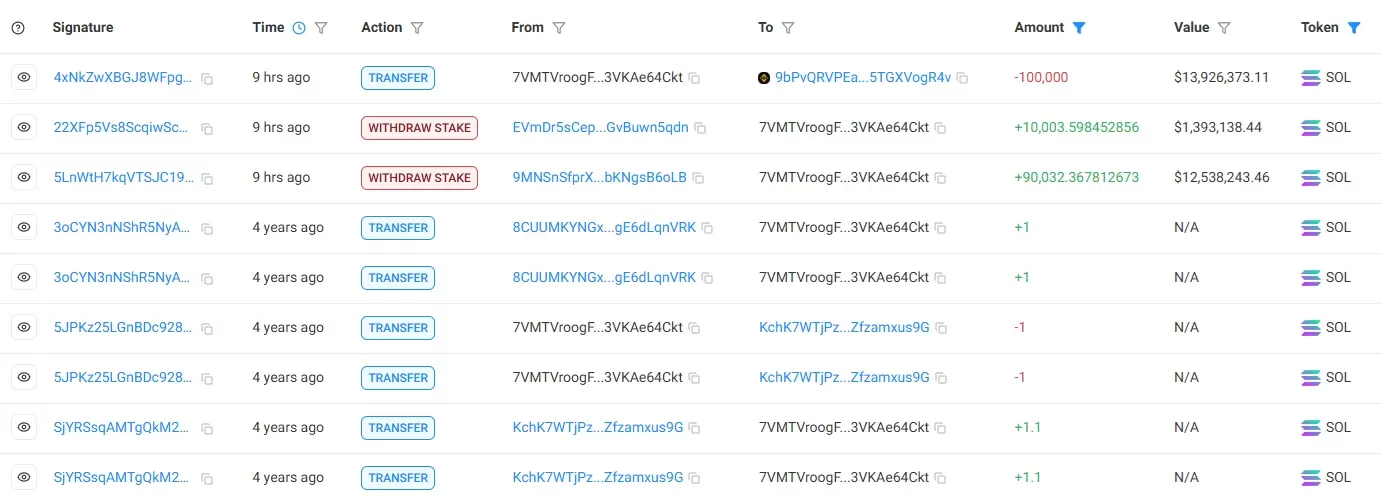The width and height of the screenshot is (1382, 499).
Task: Copy the 9bPvQRVPEa recipient address
Action: [x=962, y=78]
